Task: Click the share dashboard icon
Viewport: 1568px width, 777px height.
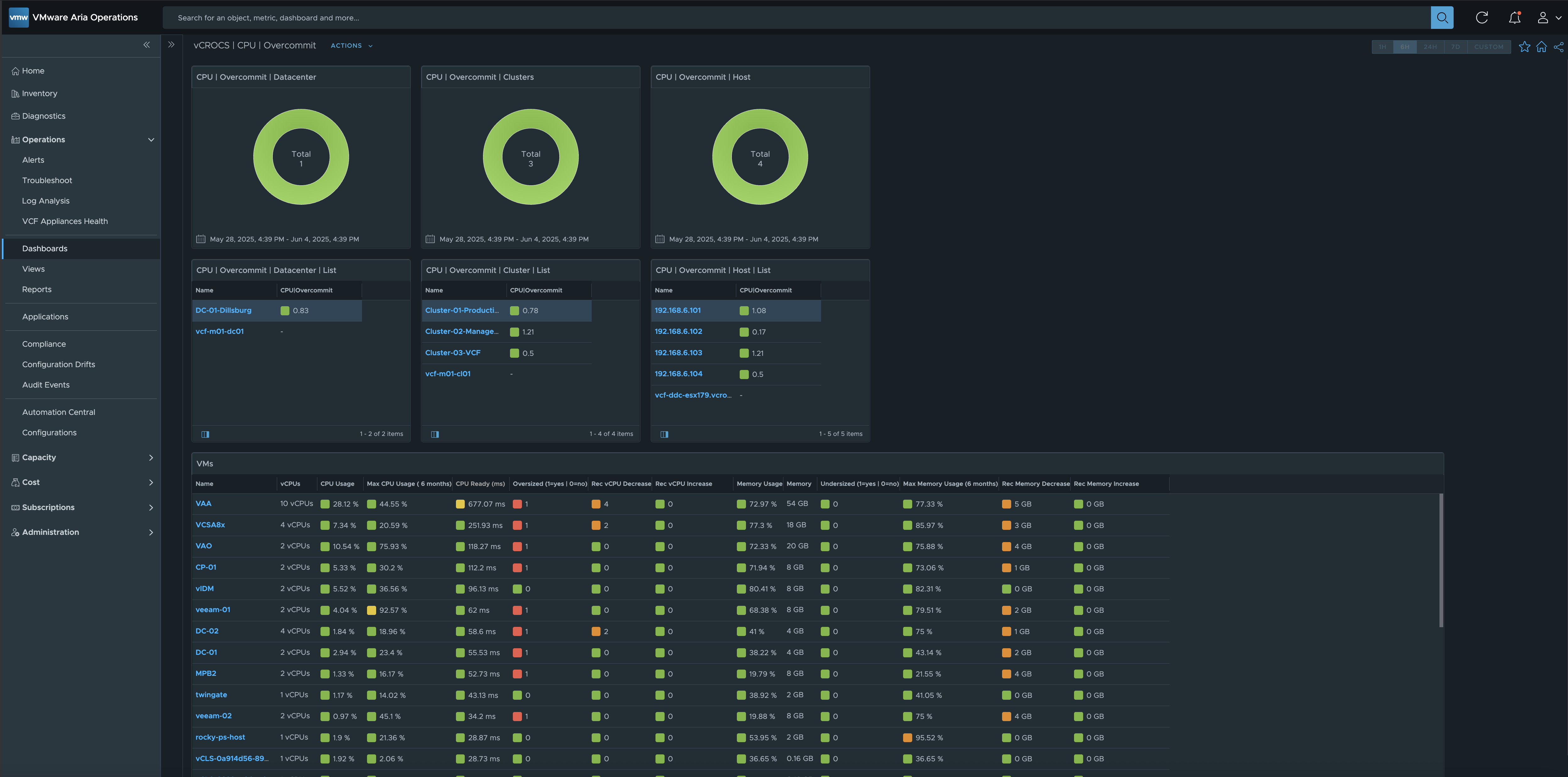Action: 1558,47
